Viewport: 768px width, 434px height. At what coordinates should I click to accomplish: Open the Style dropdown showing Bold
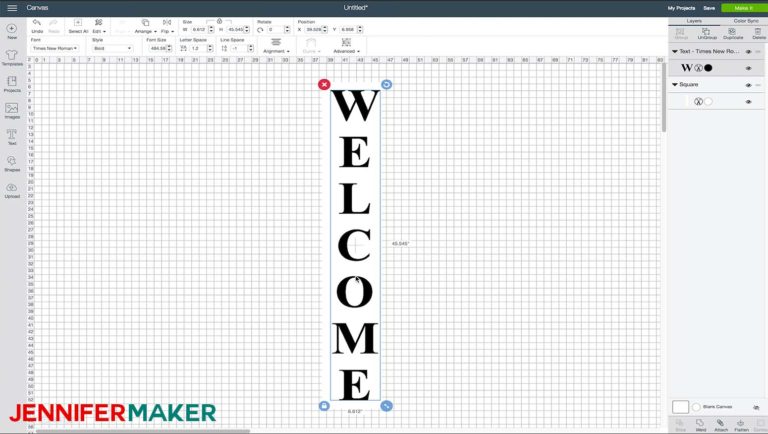112,48
